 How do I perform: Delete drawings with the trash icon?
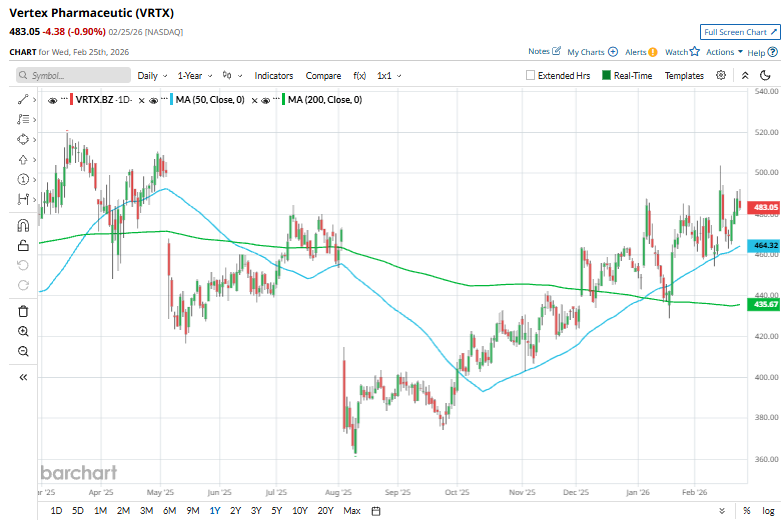pos(23,310)
